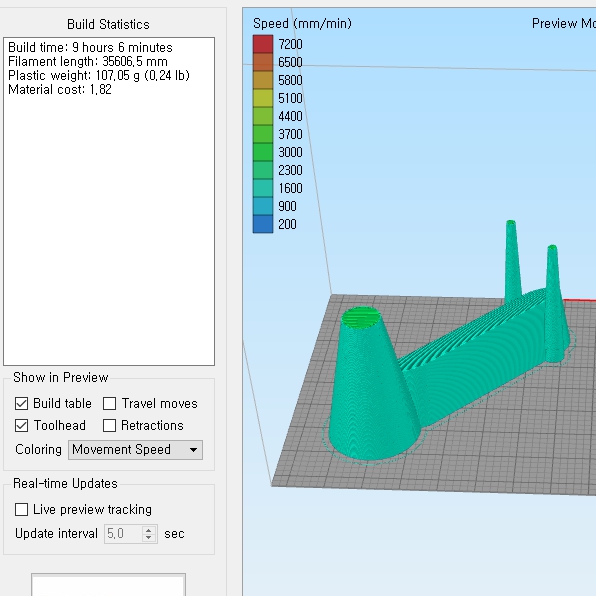Select the yellow 5100 legend color
Screen dimensions: 596x596
263,98
